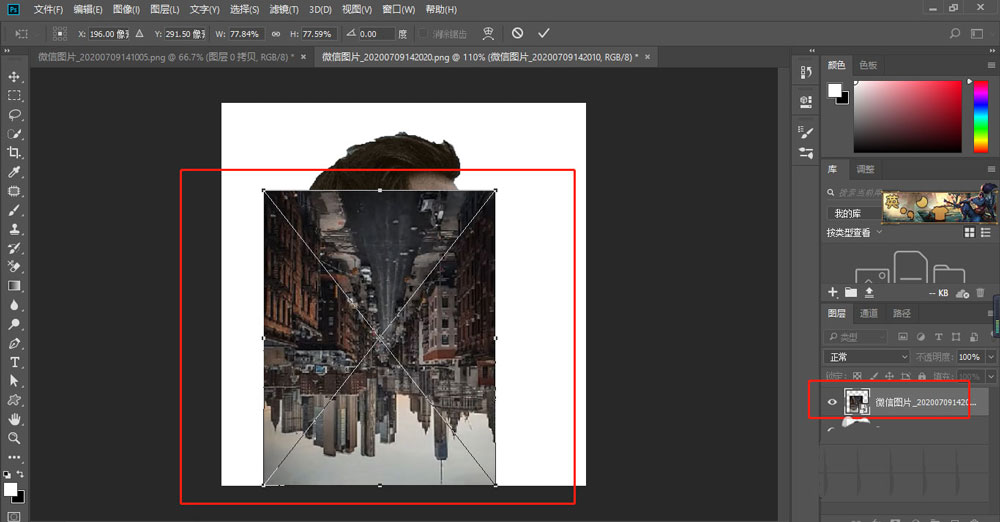Pick the Eyedropper tool
Viewport: 1000px width, 522px height.
14,172
